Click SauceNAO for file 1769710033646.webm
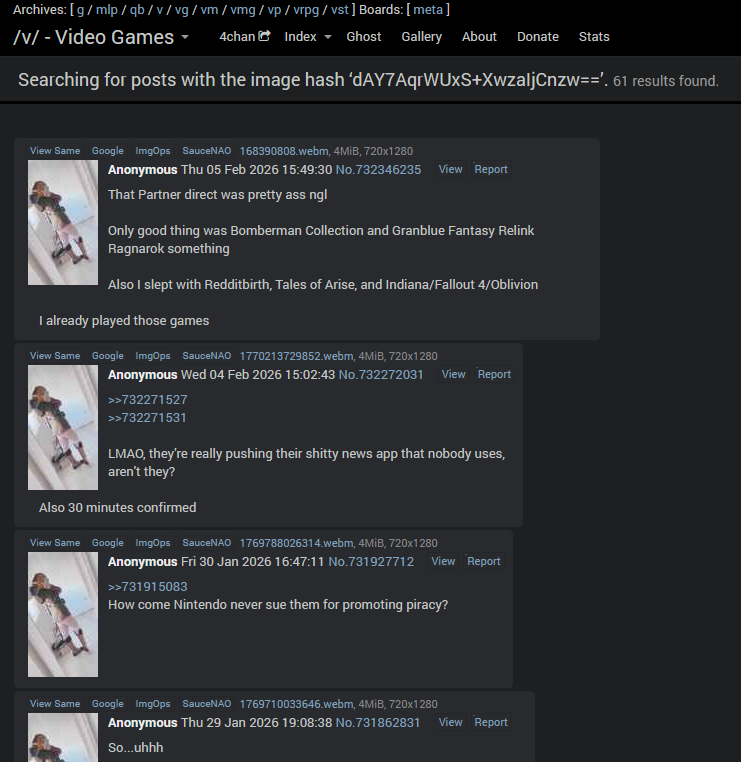741x762 pixels. coord(207,704)
